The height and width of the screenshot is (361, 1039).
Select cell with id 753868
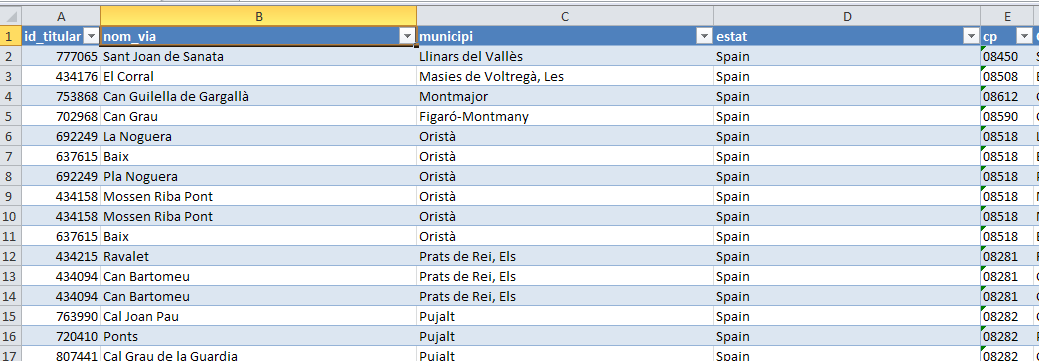click(x=61, y=97)
